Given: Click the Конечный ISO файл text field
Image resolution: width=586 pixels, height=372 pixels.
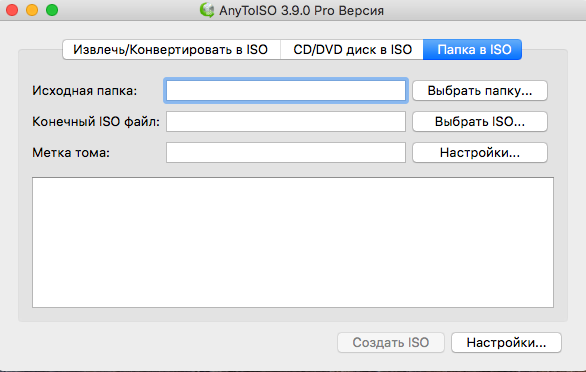Looking at the screenshot, I should click(286, 122).
